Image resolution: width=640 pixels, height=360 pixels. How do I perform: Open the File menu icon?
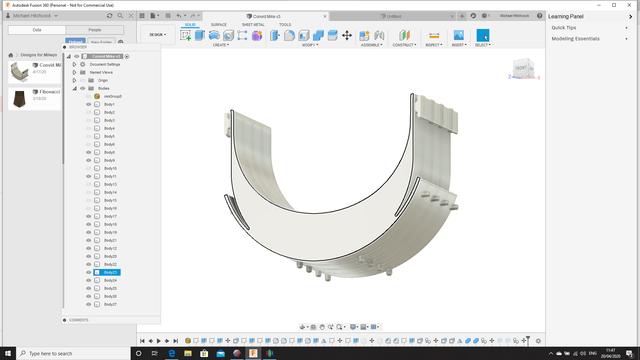[153, 16]
